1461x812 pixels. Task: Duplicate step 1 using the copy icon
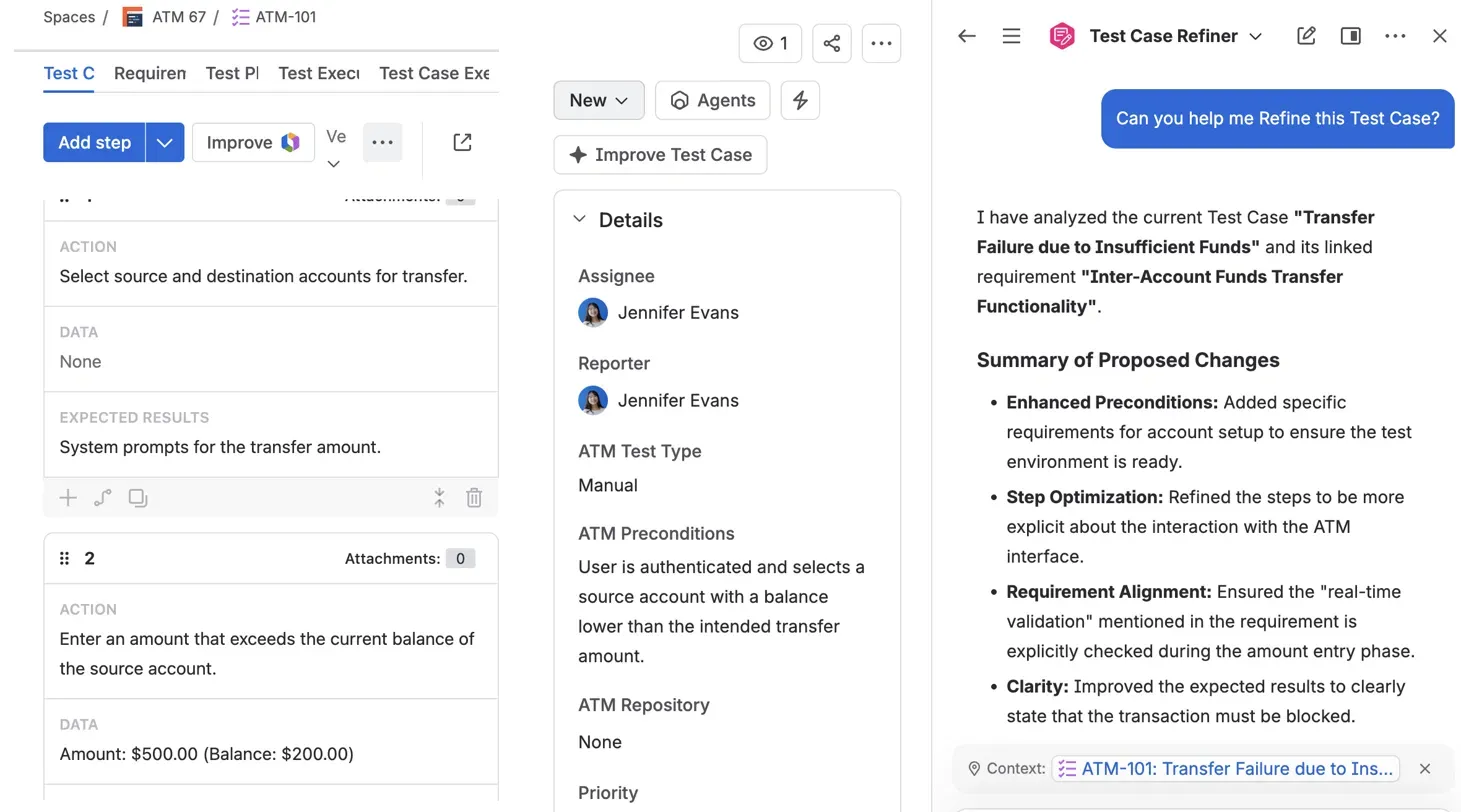[138, 497]
